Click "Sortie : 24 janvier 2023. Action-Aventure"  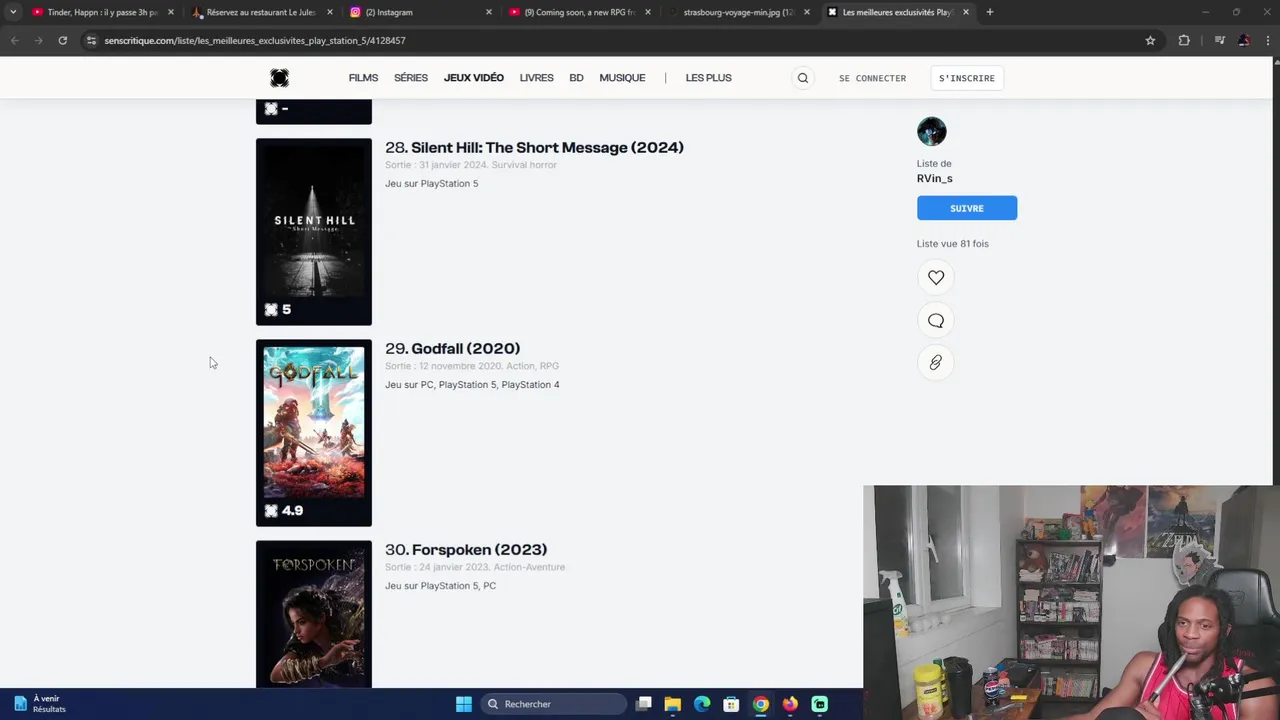475,567
